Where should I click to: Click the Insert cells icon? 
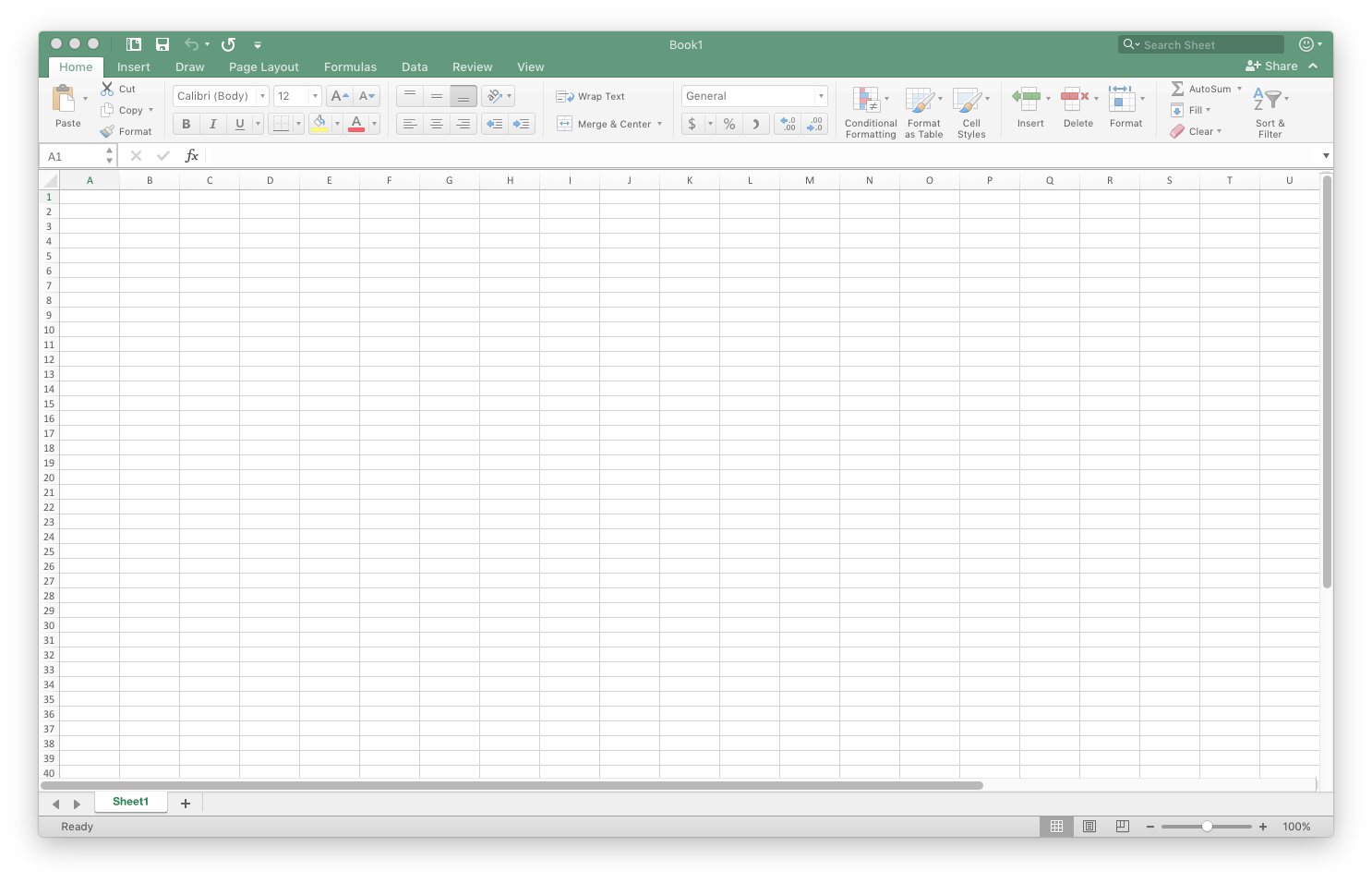point(1027,99)
